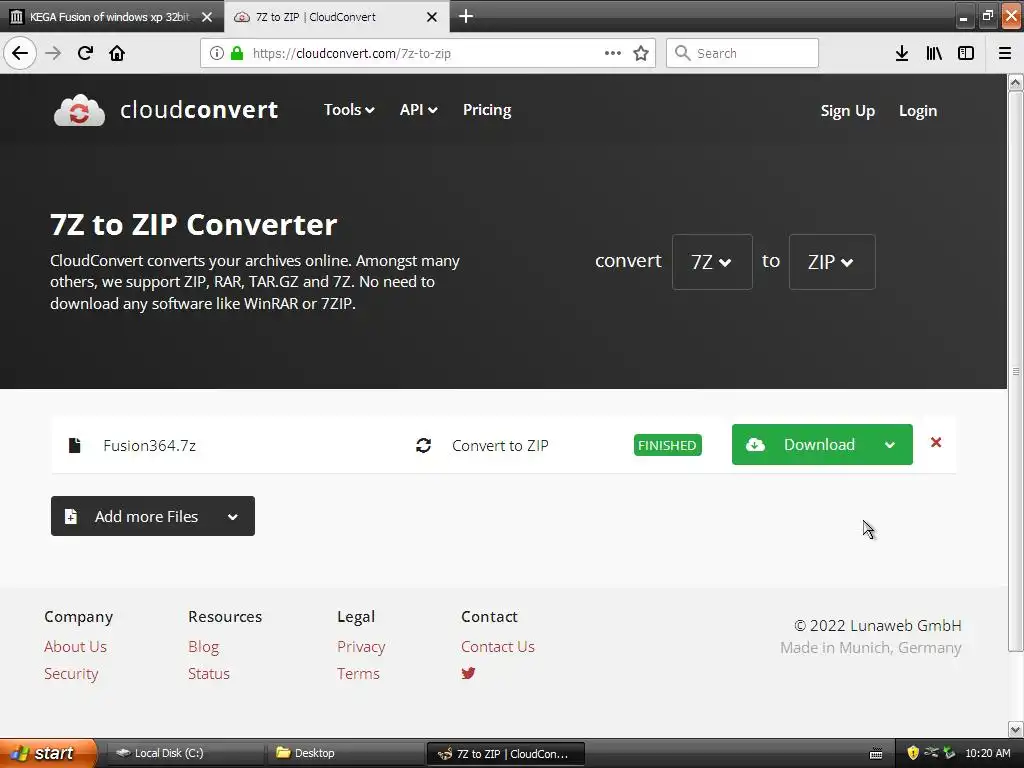
Task: Click the 7Z to ZIP CloudConvert taskbar button
Action: click(505, 753)
